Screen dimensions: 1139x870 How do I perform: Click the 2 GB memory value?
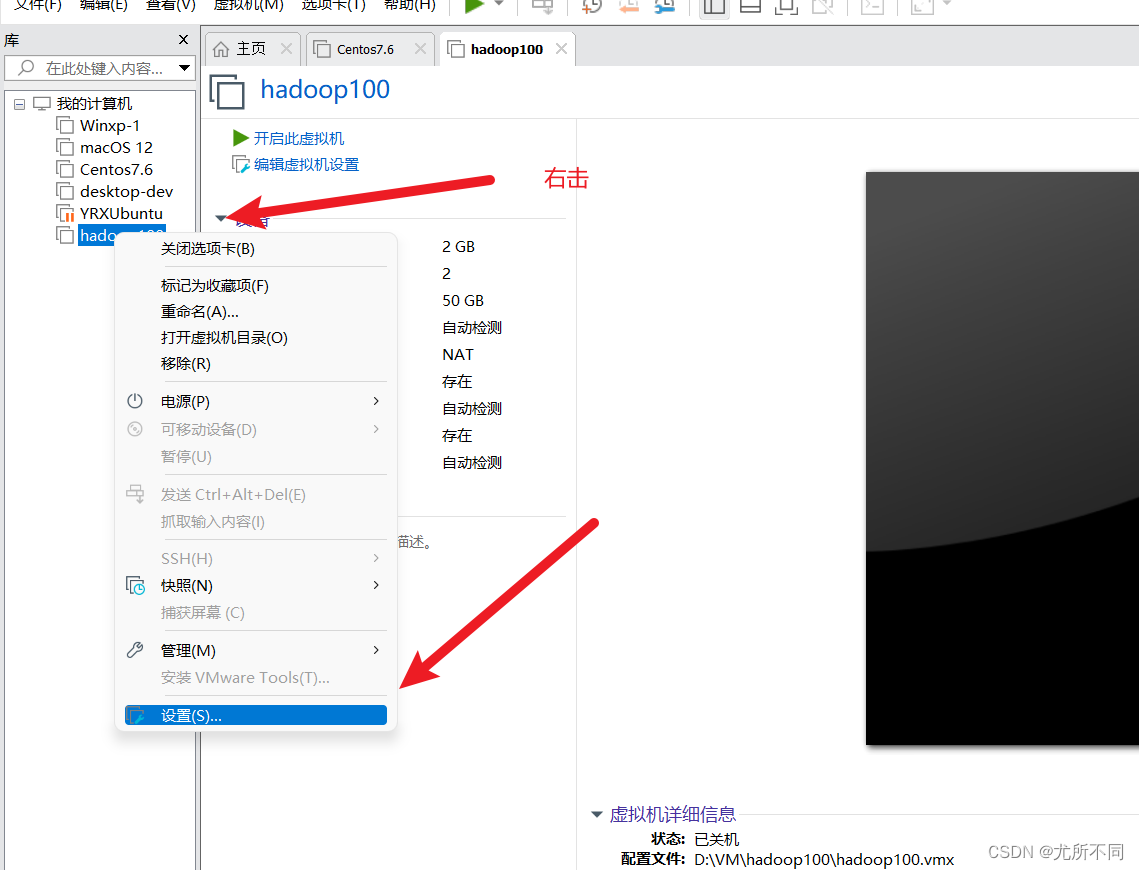click(x=458, y=247)
